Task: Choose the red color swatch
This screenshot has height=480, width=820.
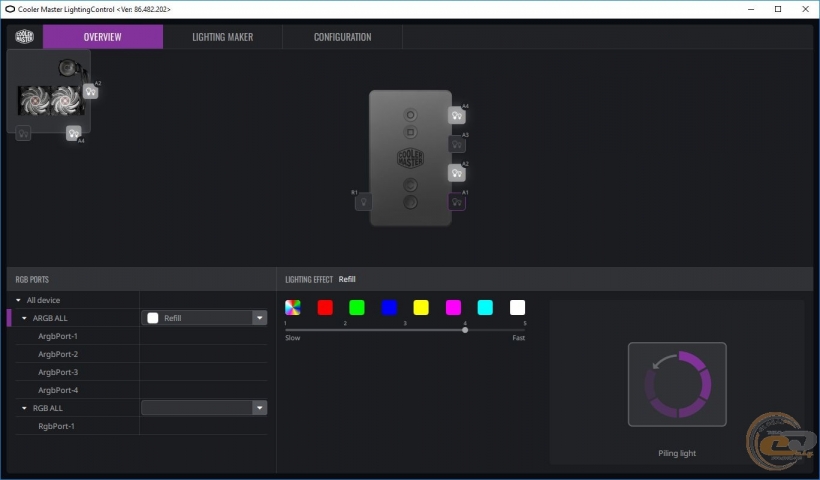Action: pyautogui.click(x=325, y=307)
